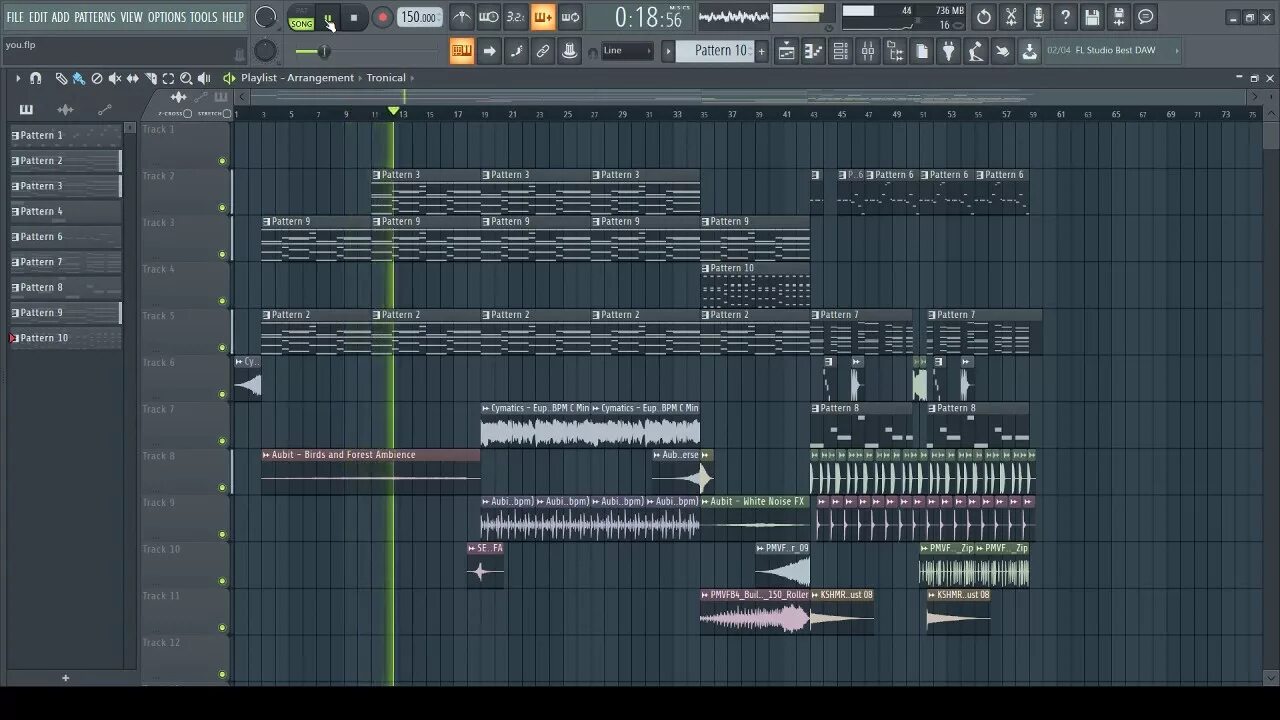Switch to PAT/SONG mode toggle
This screenshot has height=720, width=1280.
coord(301,19)
